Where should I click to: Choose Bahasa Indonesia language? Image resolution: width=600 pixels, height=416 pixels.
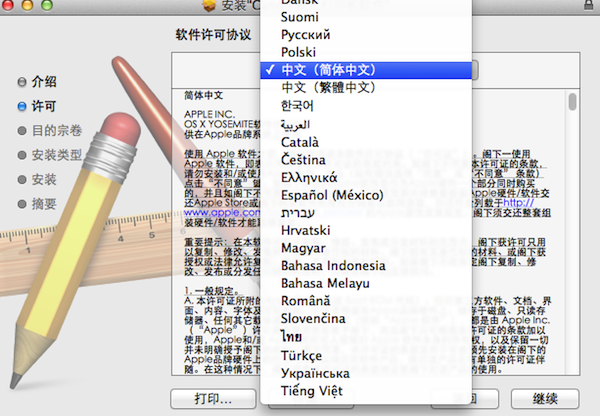(365, 266)
